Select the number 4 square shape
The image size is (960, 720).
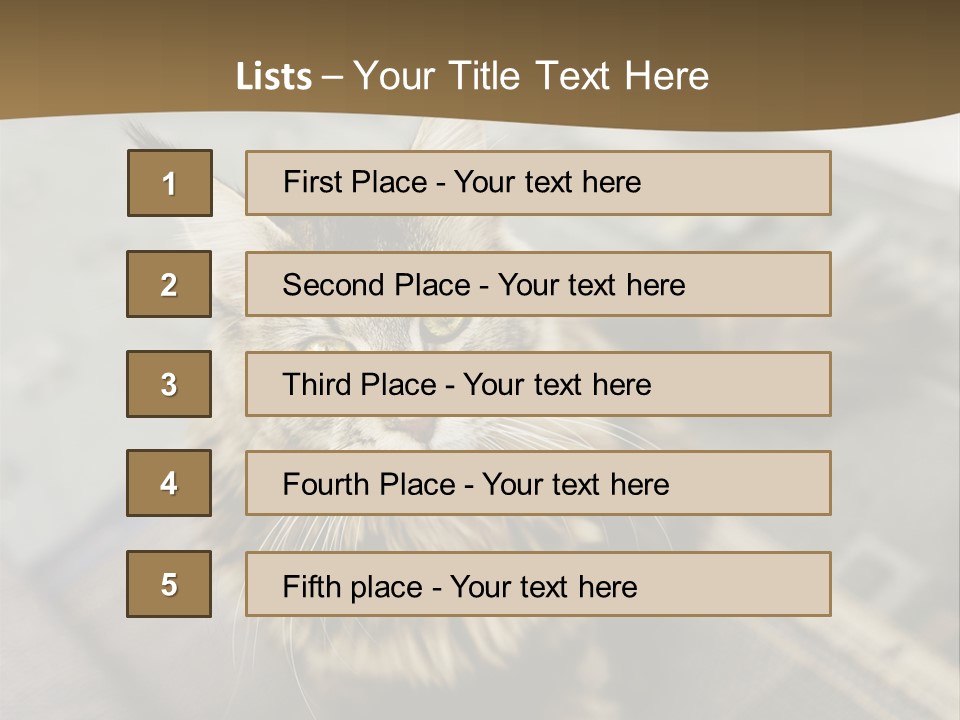(x=169, y=483)
